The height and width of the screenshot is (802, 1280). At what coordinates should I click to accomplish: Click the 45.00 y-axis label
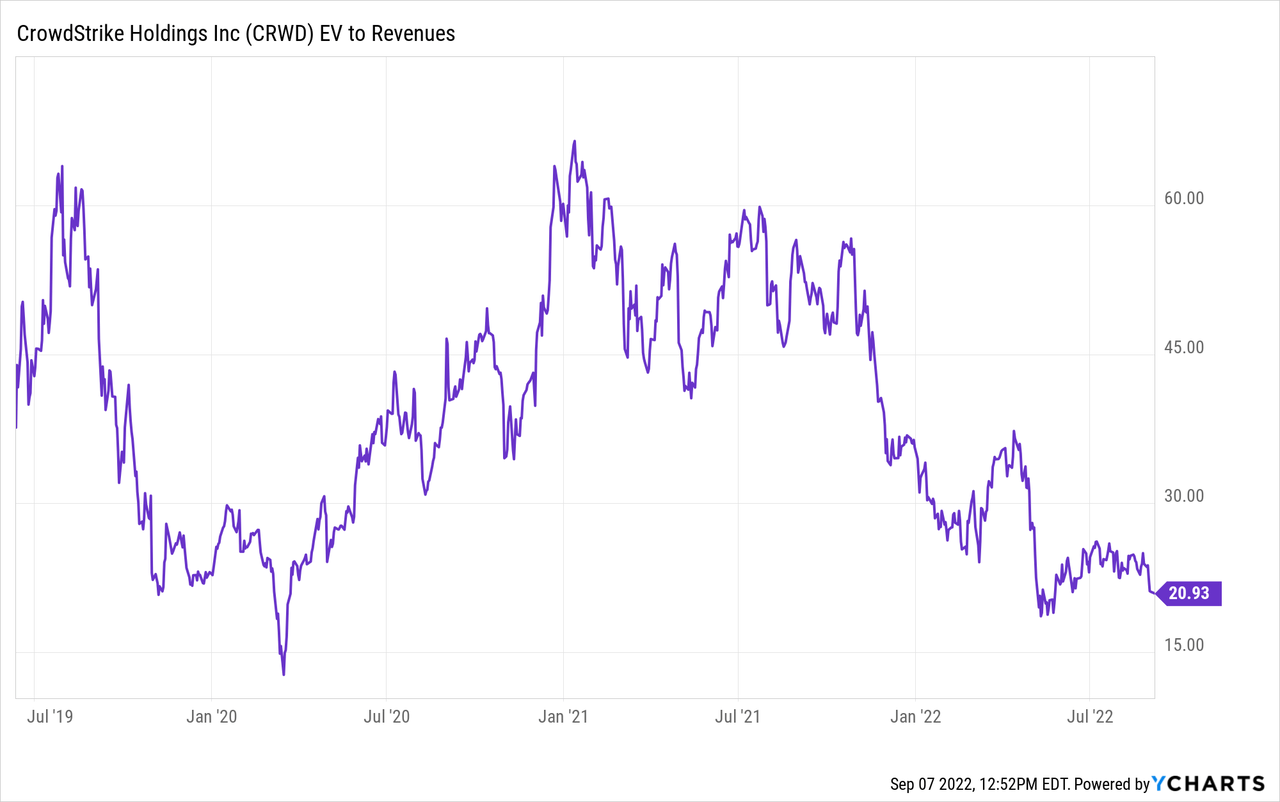(x=1184, y=347)
